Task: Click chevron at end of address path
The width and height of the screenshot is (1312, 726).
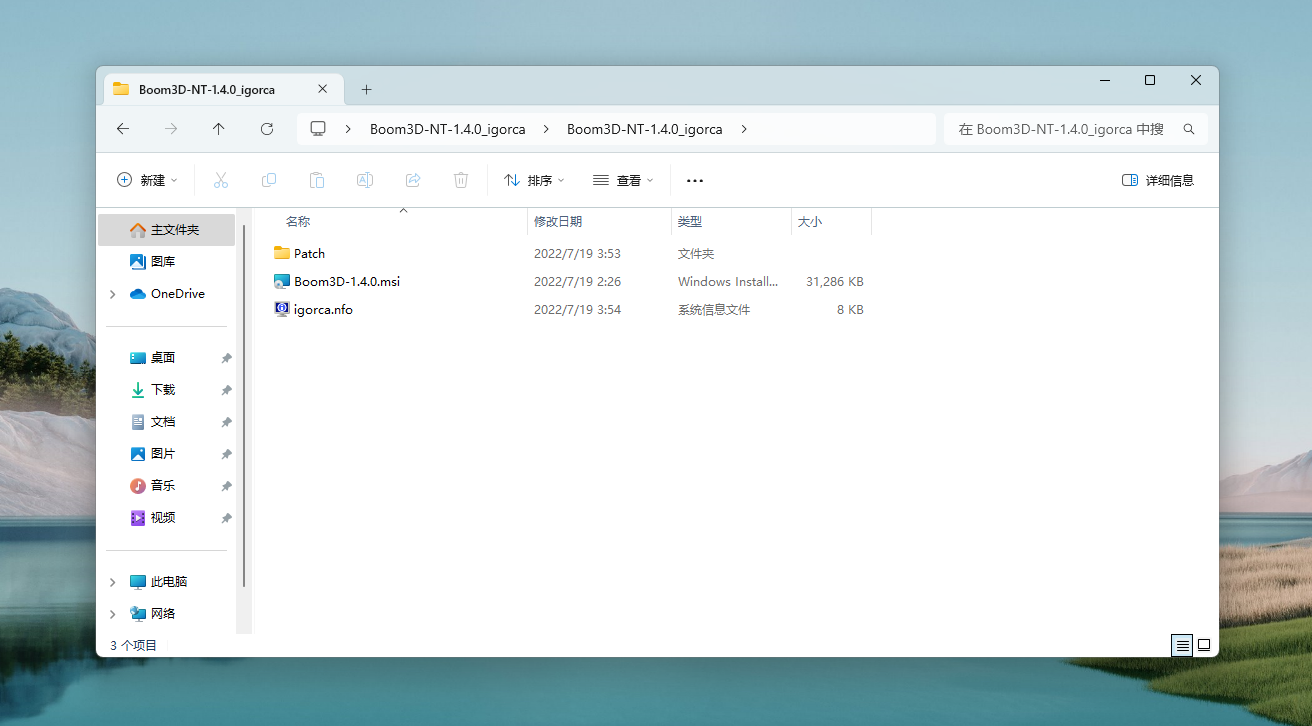Action: click(x=744, y=129)
